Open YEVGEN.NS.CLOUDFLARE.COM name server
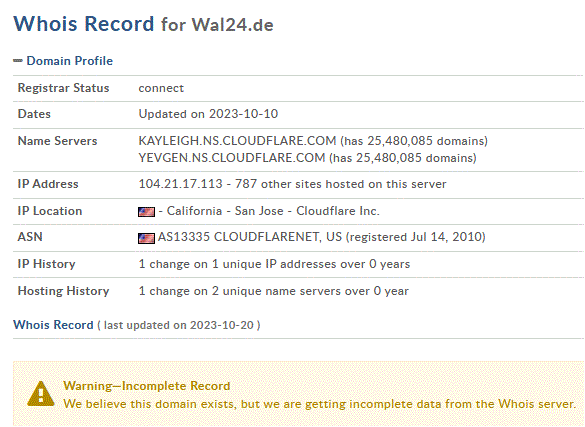The width and height of the screenshot is (585, 427). (232, 158)
